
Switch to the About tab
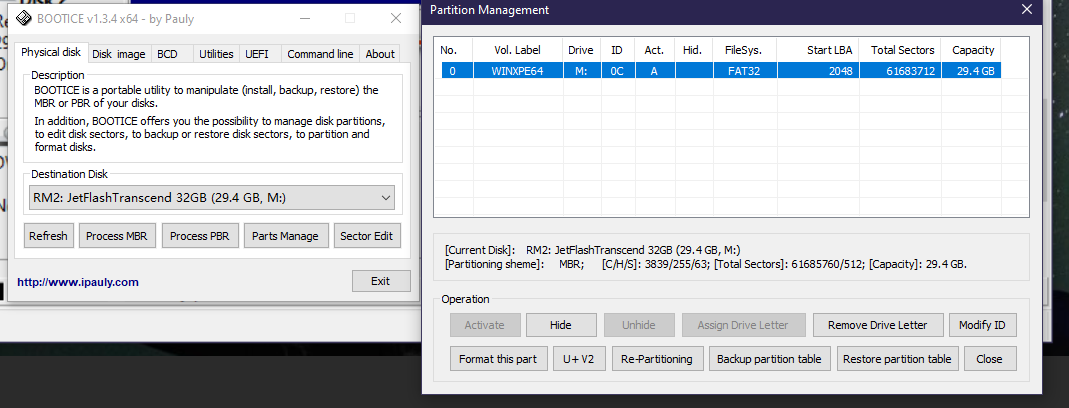(380, 54)
